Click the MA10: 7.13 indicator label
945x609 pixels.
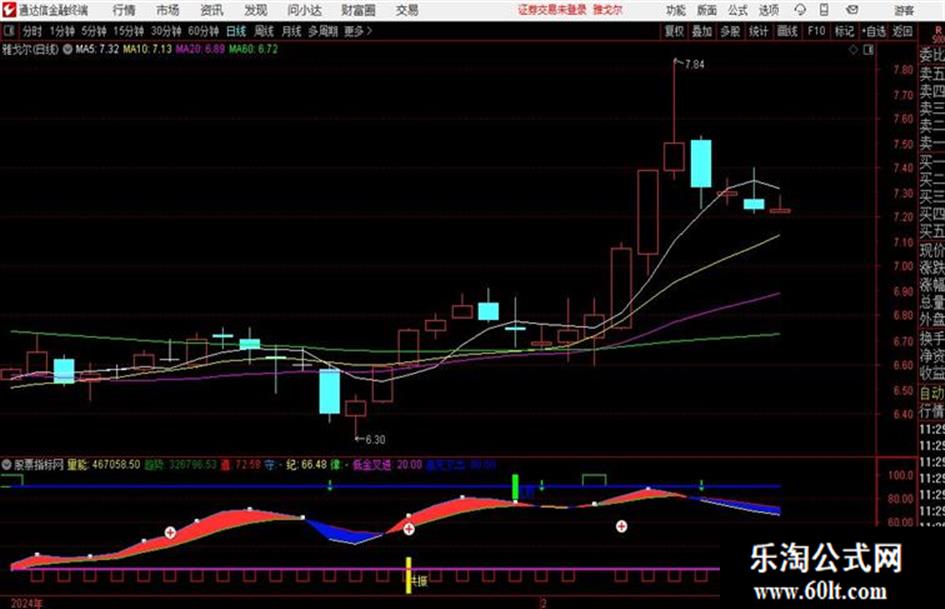click(x=148, y=49)
